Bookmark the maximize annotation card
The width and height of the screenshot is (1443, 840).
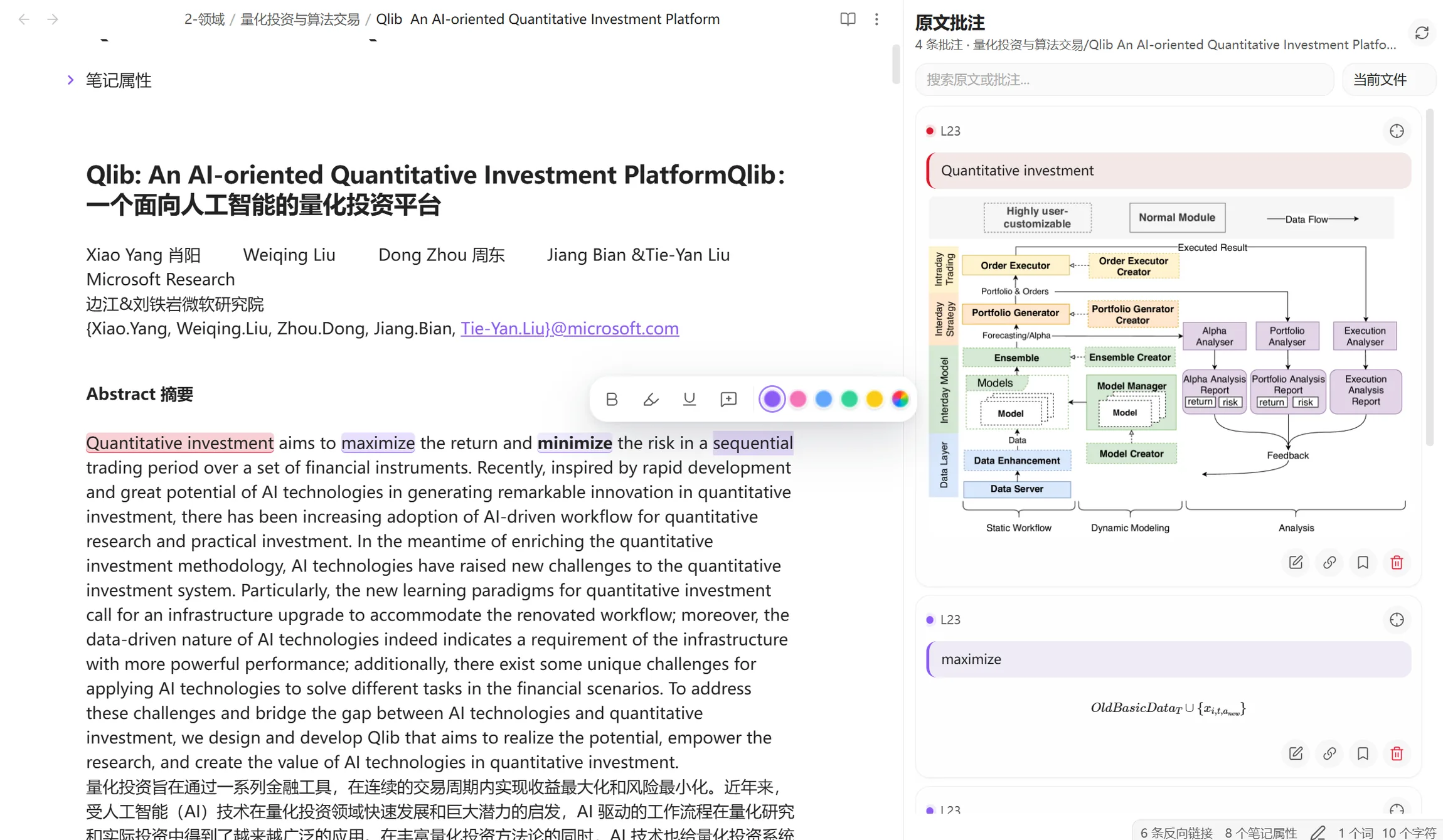point(1363,753)
